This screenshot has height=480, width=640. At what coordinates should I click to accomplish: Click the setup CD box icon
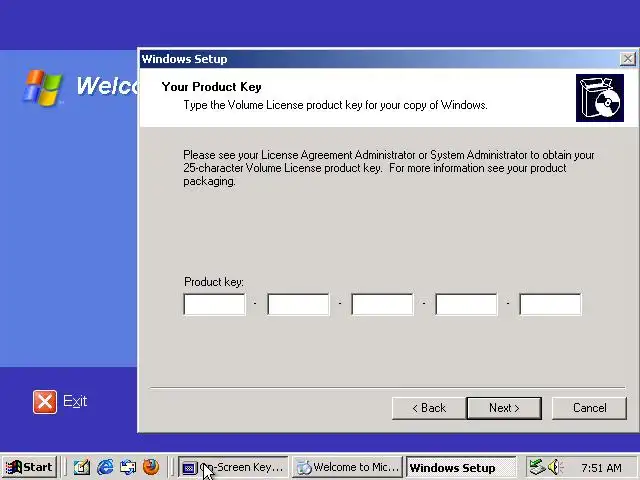600,98
